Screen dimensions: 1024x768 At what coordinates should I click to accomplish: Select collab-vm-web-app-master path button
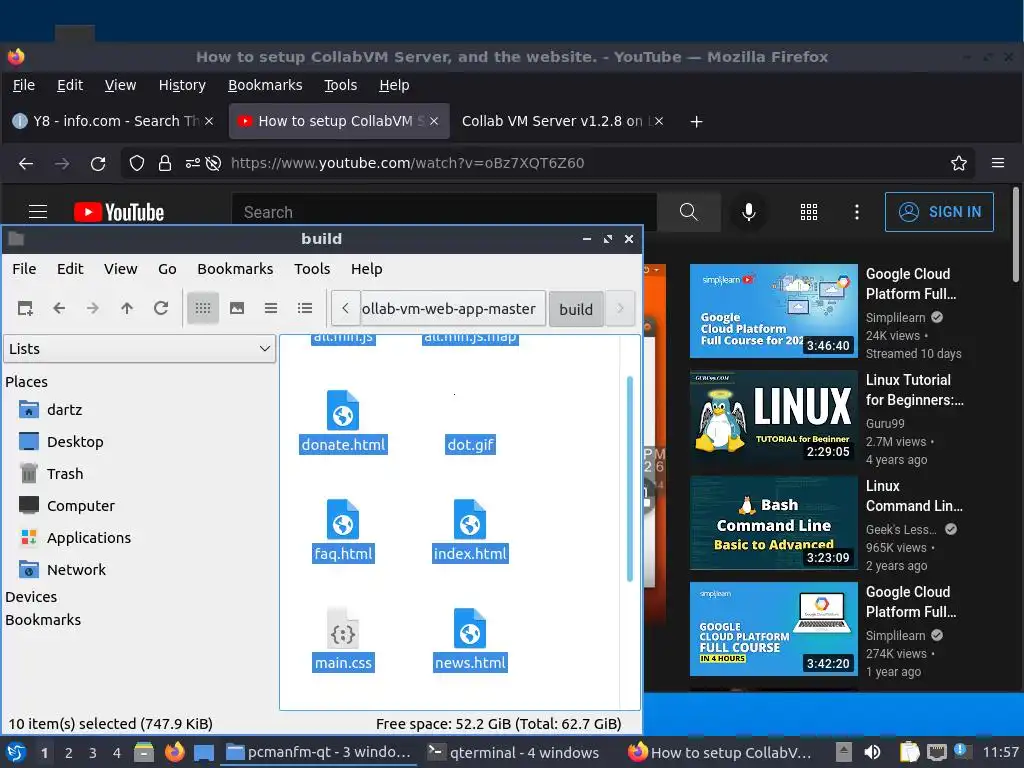[x=453, y=309]
